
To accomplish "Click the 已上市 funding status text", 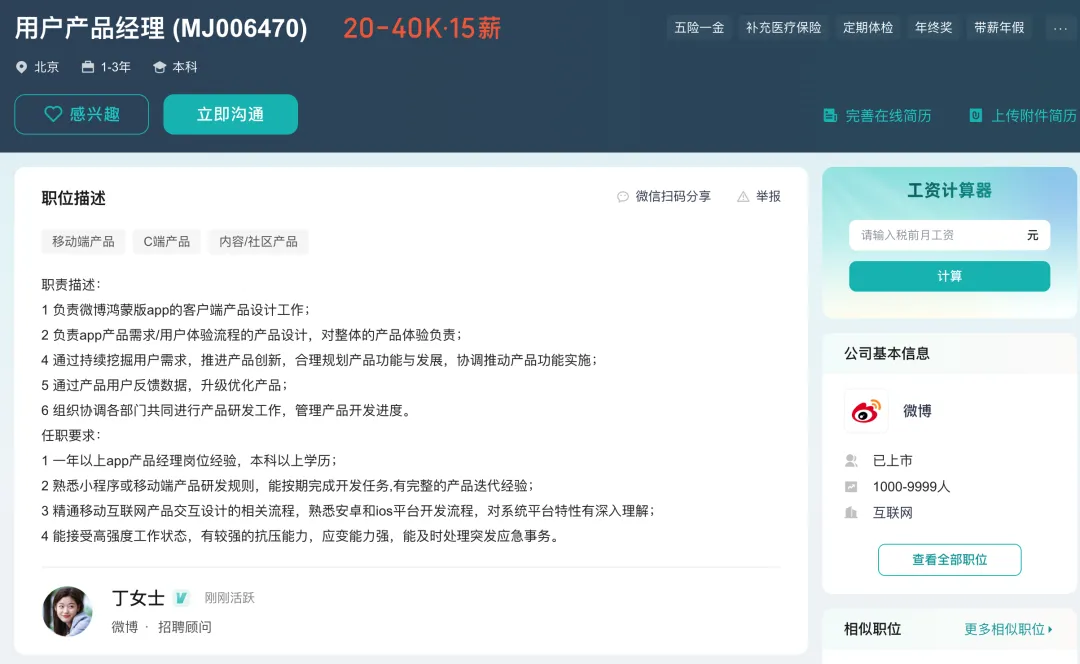I will click(x=893, y=461).
